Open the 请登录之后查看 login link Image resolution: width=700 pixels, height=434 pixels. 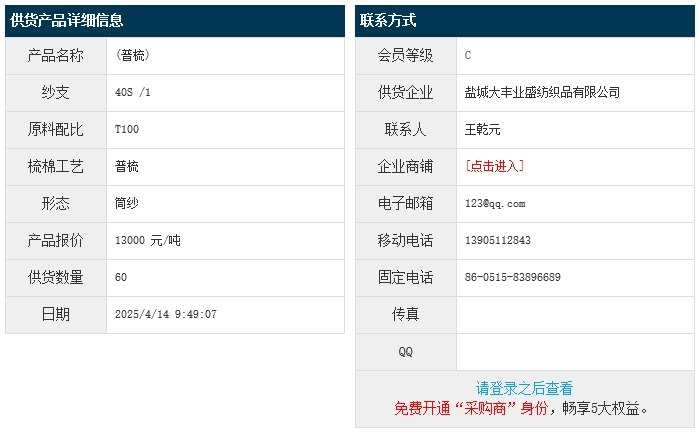pos(524,388)
